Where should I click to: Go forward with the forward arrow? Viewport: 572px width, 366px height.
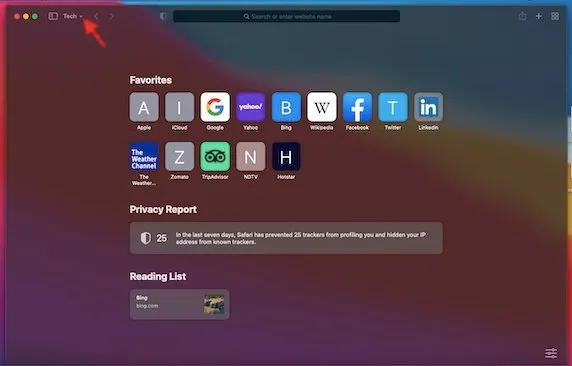coord(112,16)
